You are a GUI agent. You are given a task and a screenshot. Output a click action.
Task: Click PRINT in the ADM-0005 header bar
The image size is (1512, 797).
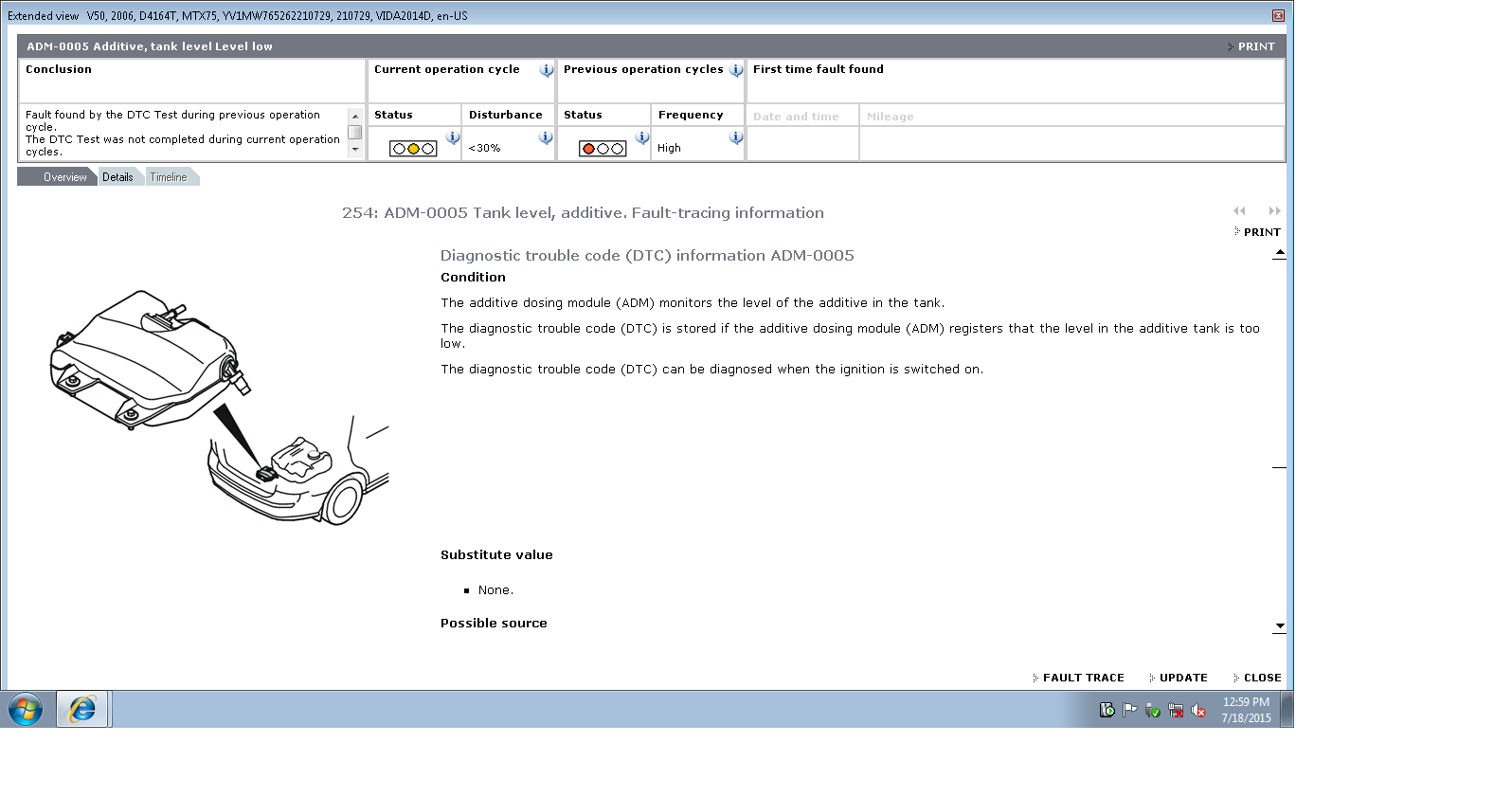pyautogui.click(x=1255, y=46)
